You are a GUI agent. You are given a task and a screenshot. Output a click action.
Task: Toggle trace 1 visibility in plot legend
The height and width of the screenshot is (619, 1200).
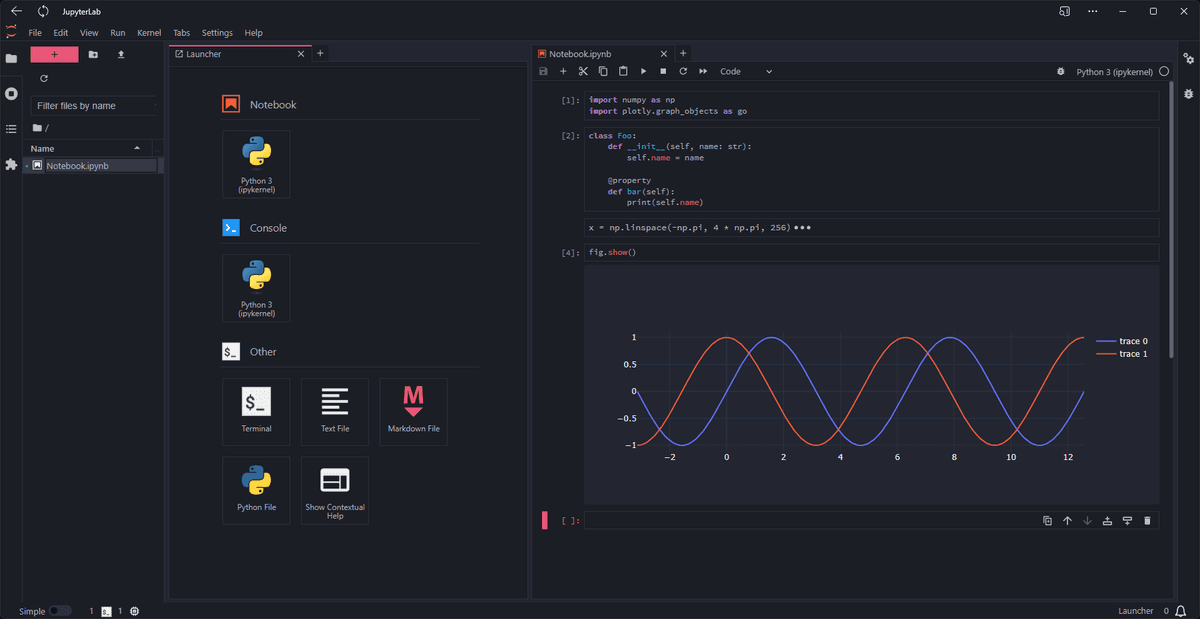(x=1122, y=354)
